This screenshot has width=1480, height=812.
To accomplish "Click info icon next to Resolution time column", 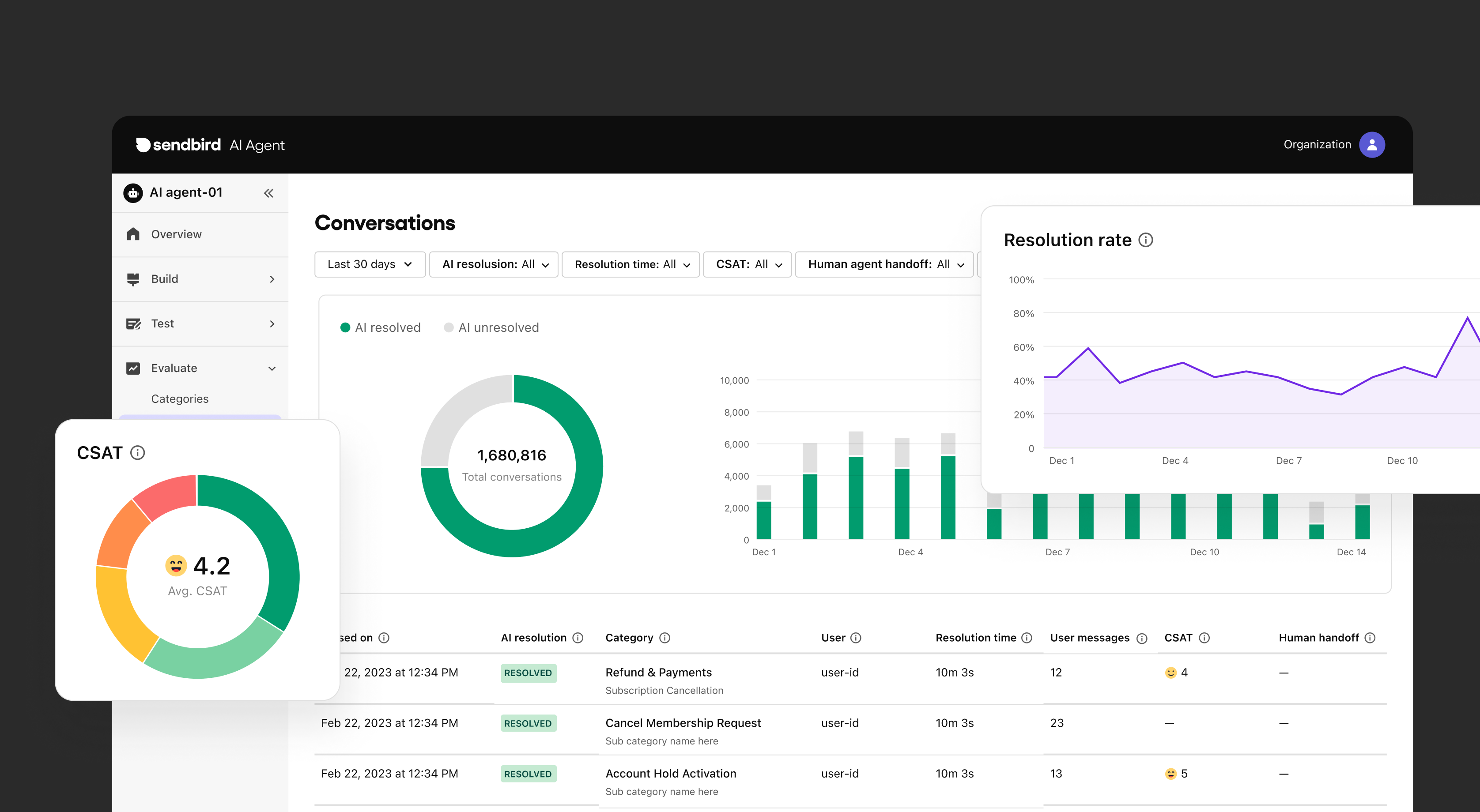I will click(1027, 638).
